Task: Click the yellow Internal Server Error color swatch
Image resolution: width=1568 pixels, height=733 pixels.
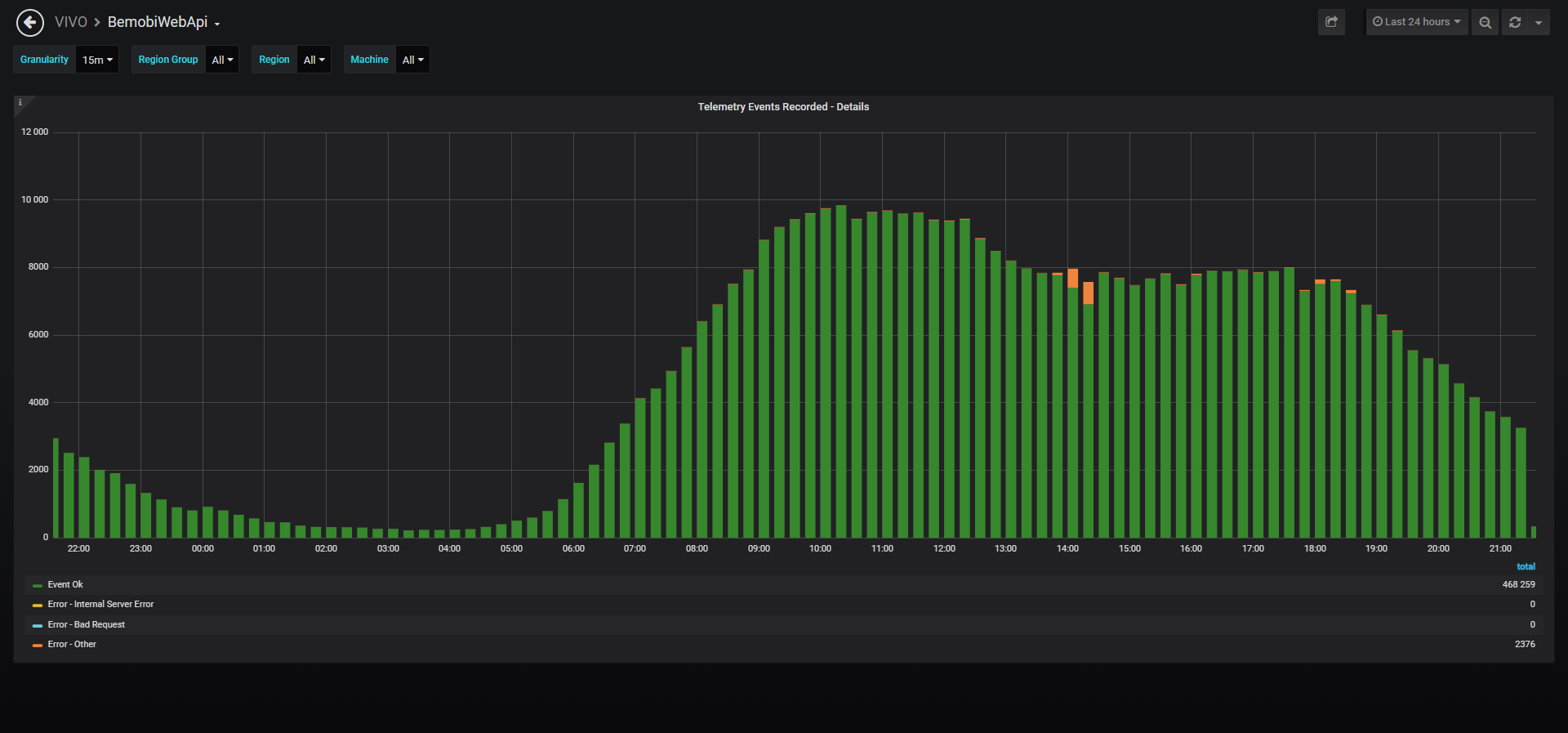Action: tap(38, 605)
